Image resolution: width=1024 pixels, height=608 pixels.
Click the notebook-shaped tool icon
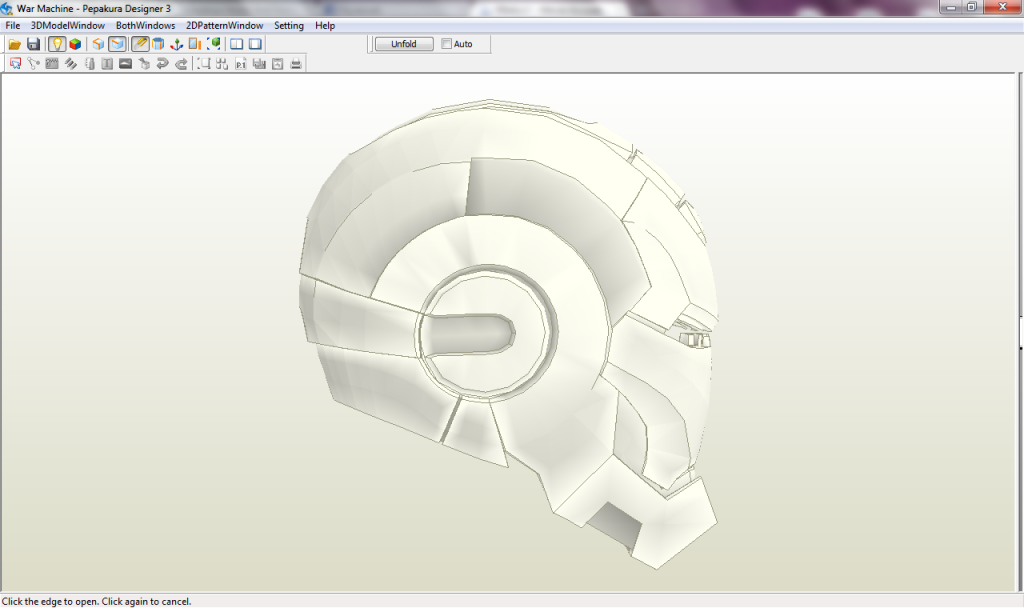click(x=89, y=63)
